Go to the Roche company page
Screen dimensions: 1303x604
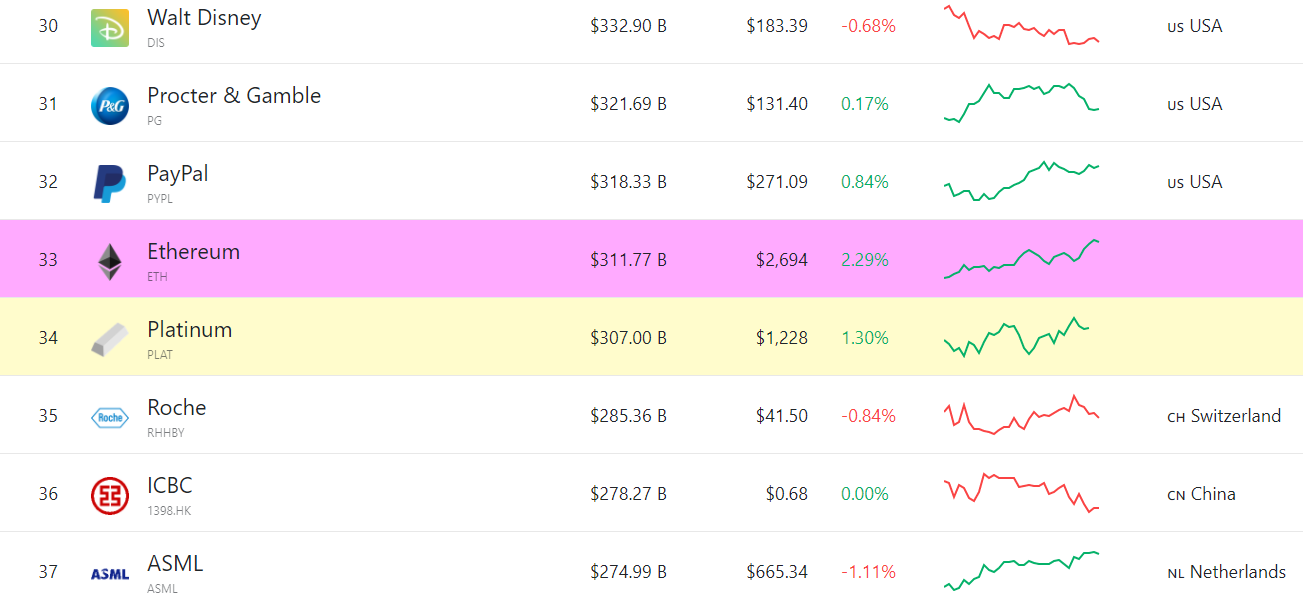(x=176, y=408)
